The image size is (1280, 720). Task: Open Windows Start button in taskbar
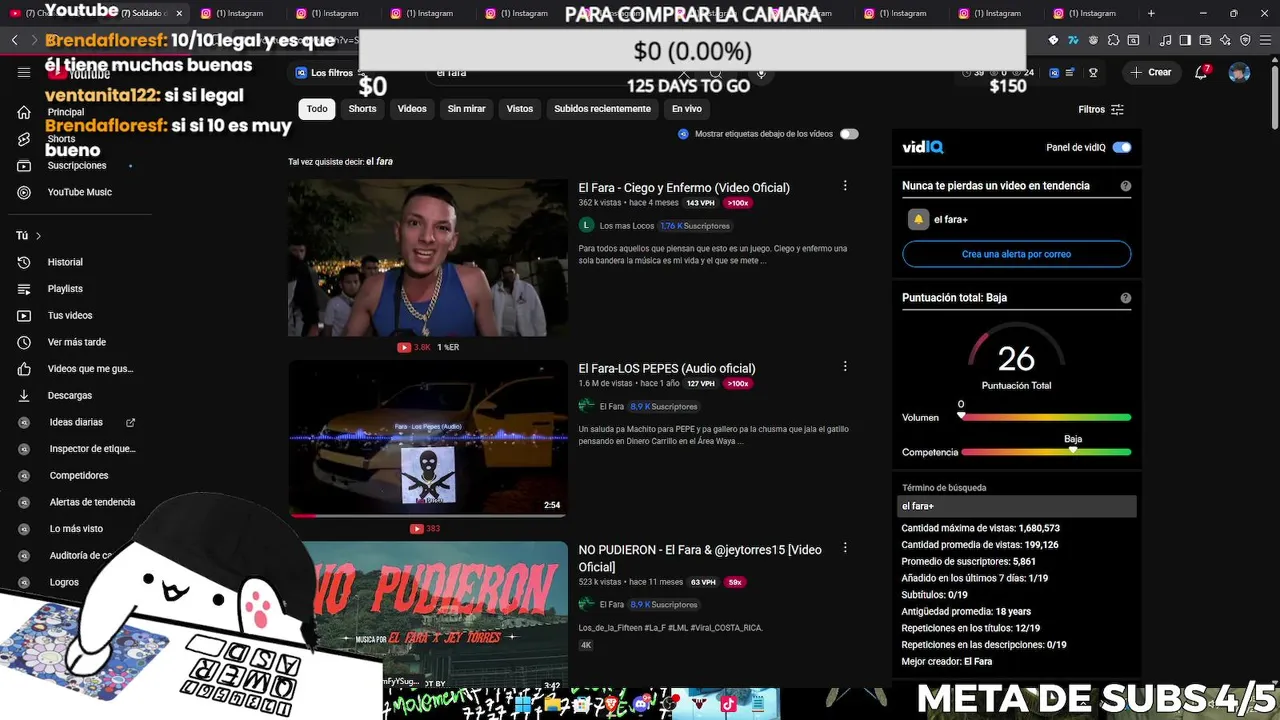(524, 704)
